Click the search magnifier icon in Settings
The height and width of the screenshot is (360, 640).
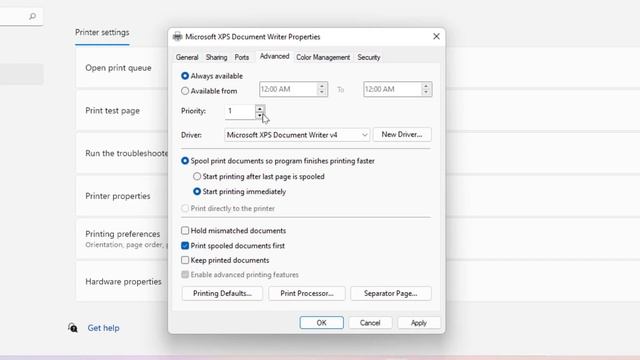(33, 16)
